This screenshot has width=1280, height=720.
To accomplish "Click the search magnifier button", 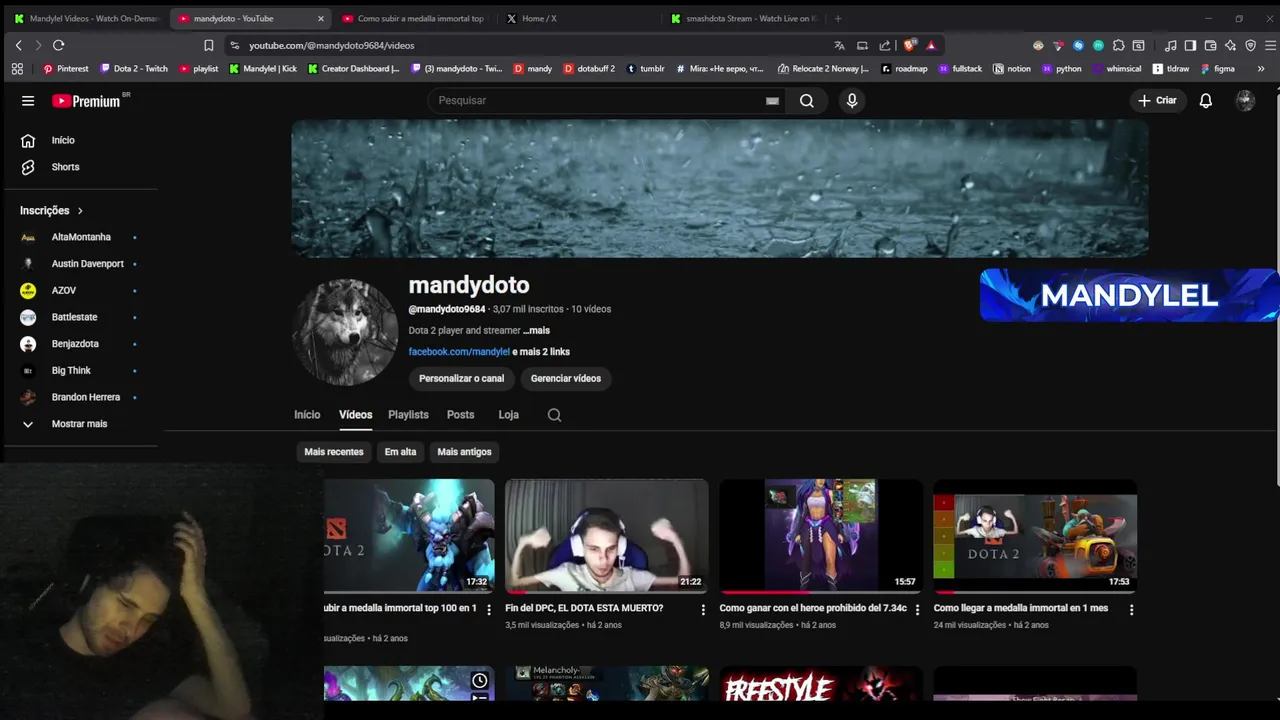I will pos(807,100).
